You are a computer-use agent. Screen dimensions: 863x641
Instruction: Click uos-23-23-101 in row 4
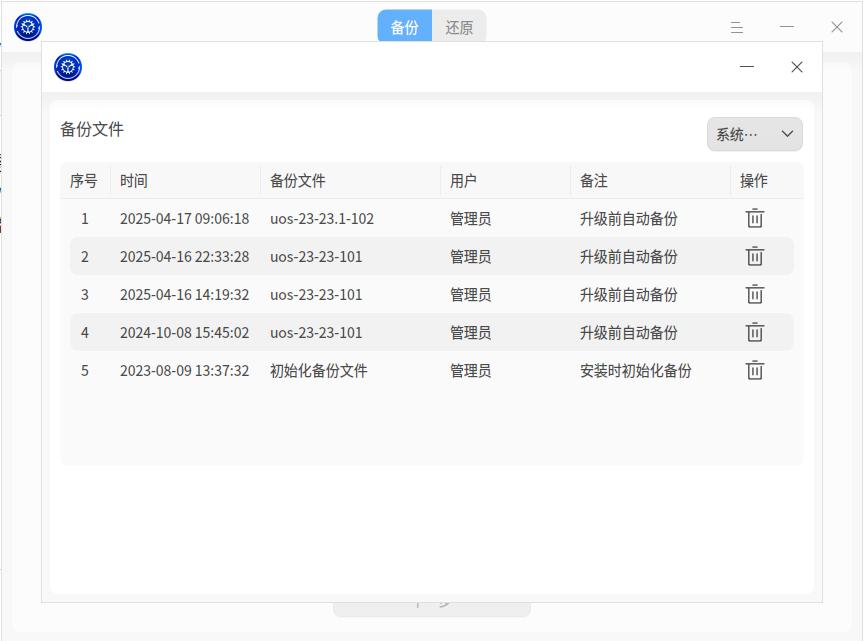(x=316, y=332)
